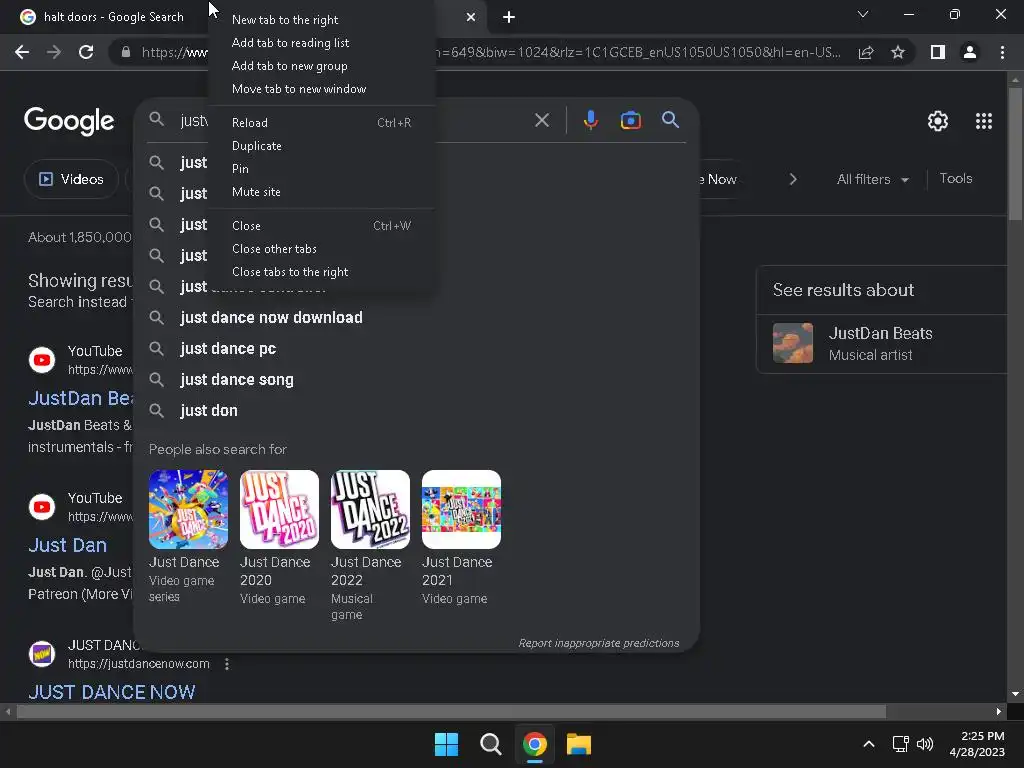Expand the All filters dropdown

point(872,179)
